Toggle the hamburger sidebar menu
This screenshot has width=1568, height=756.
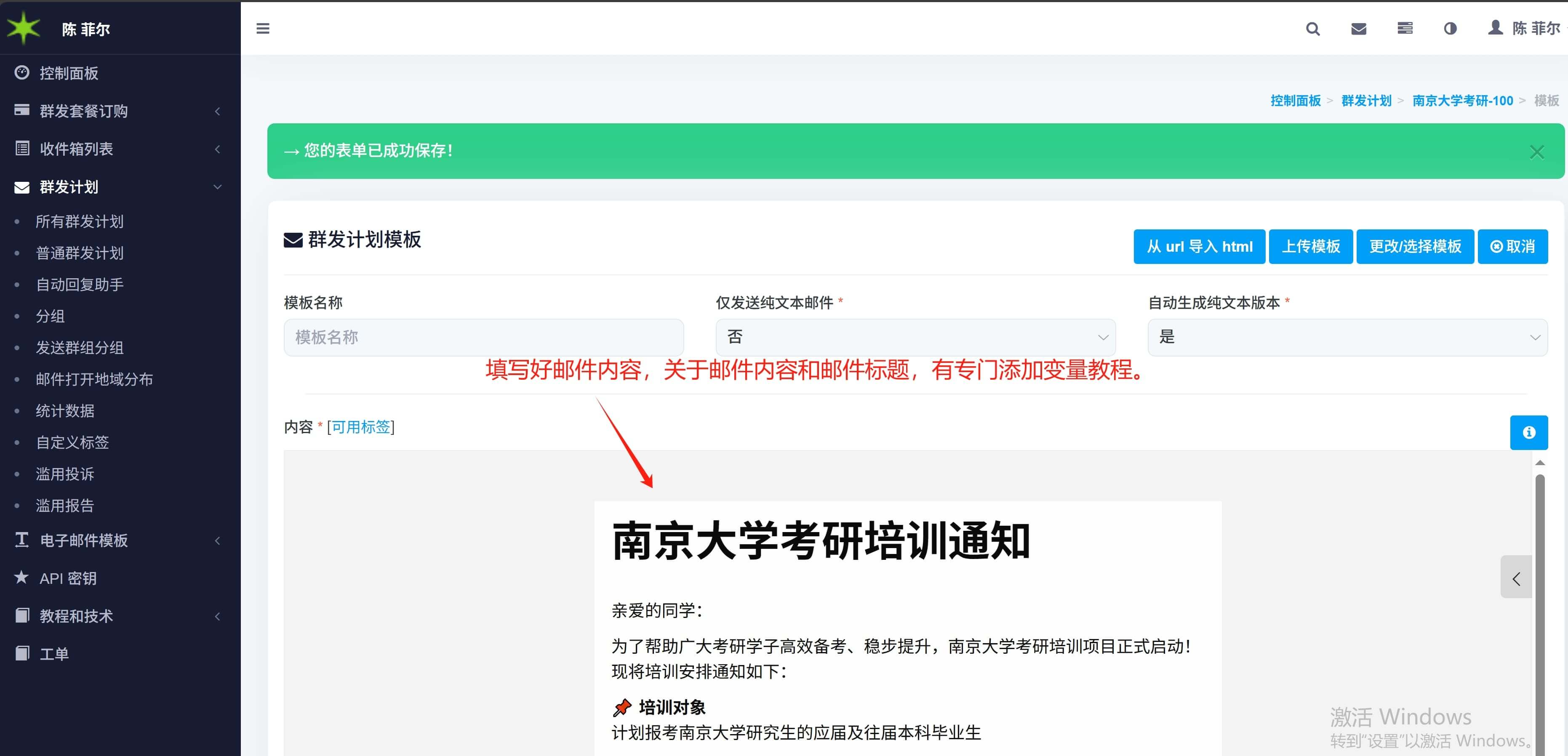coord(263,29)
